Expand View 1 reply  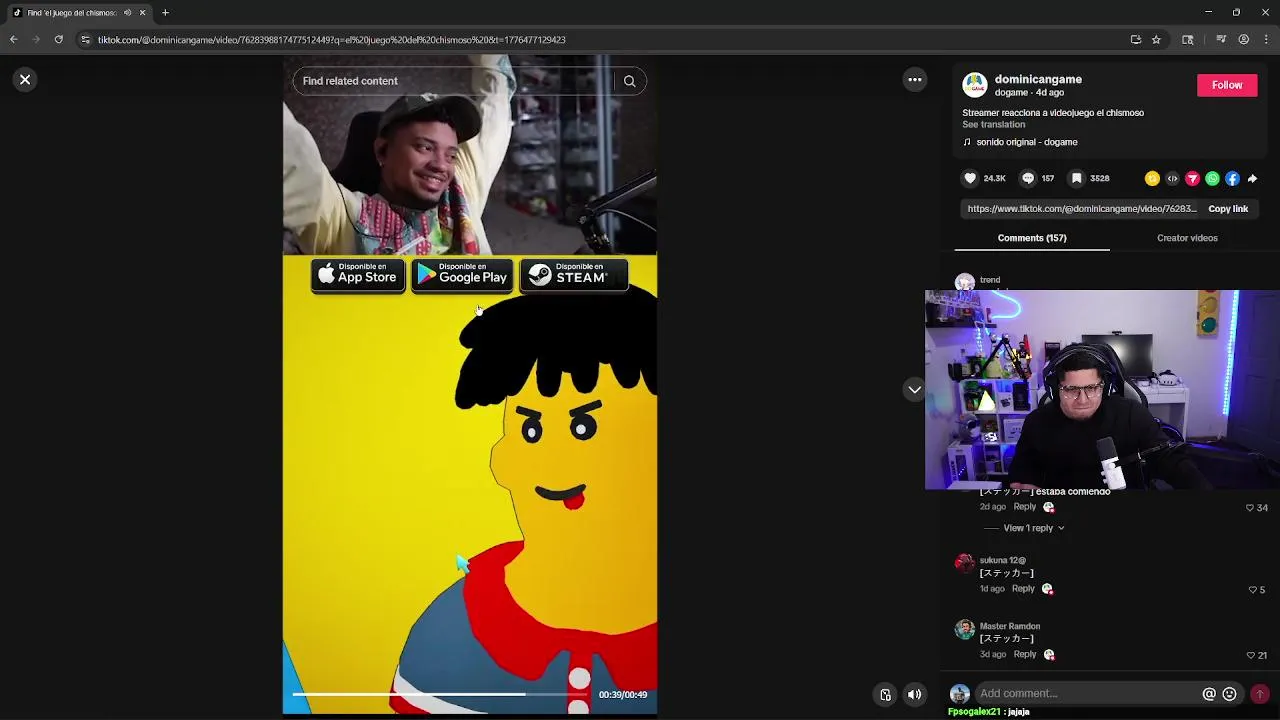click(1033, 528)
